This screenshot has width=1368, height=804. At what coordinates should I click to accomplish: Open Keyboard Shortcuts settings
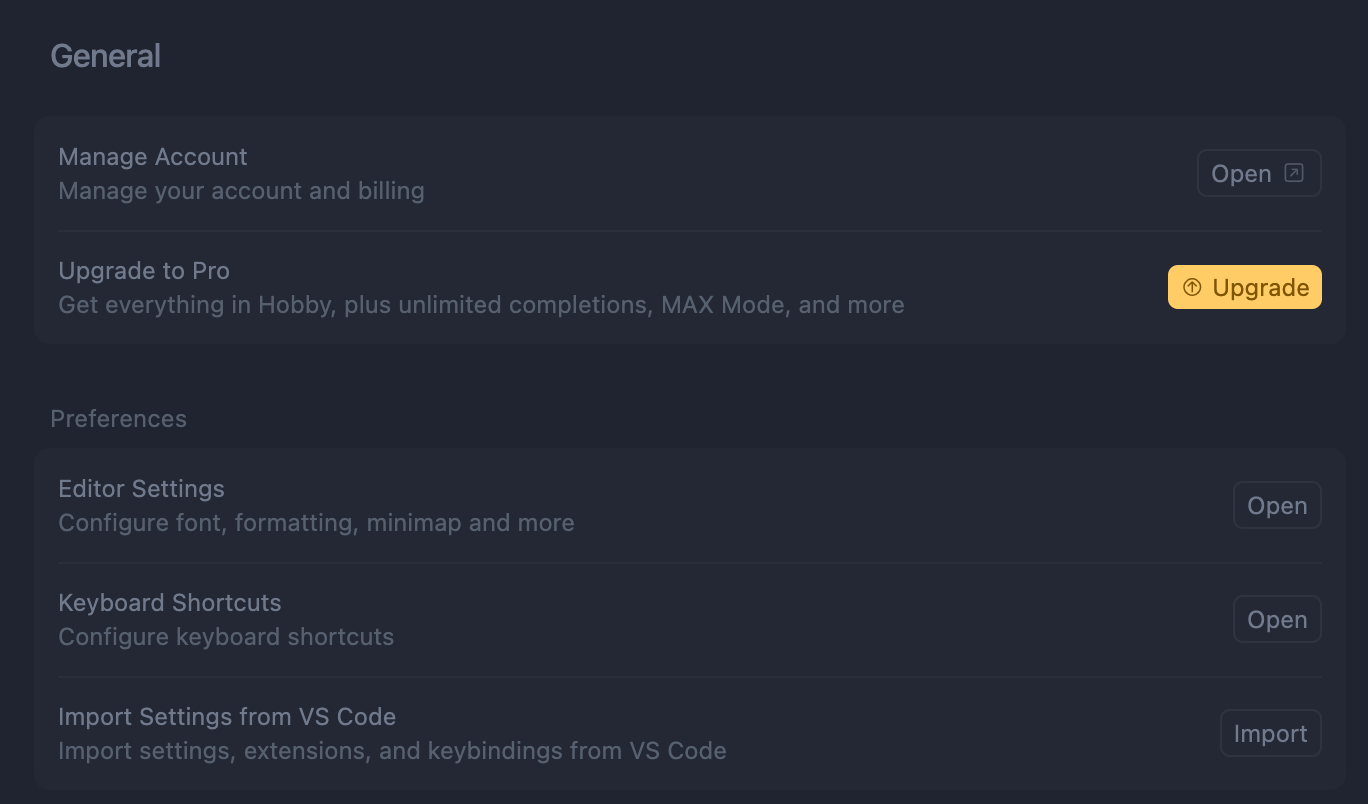pyautogui.click(x=1277, y=619)
